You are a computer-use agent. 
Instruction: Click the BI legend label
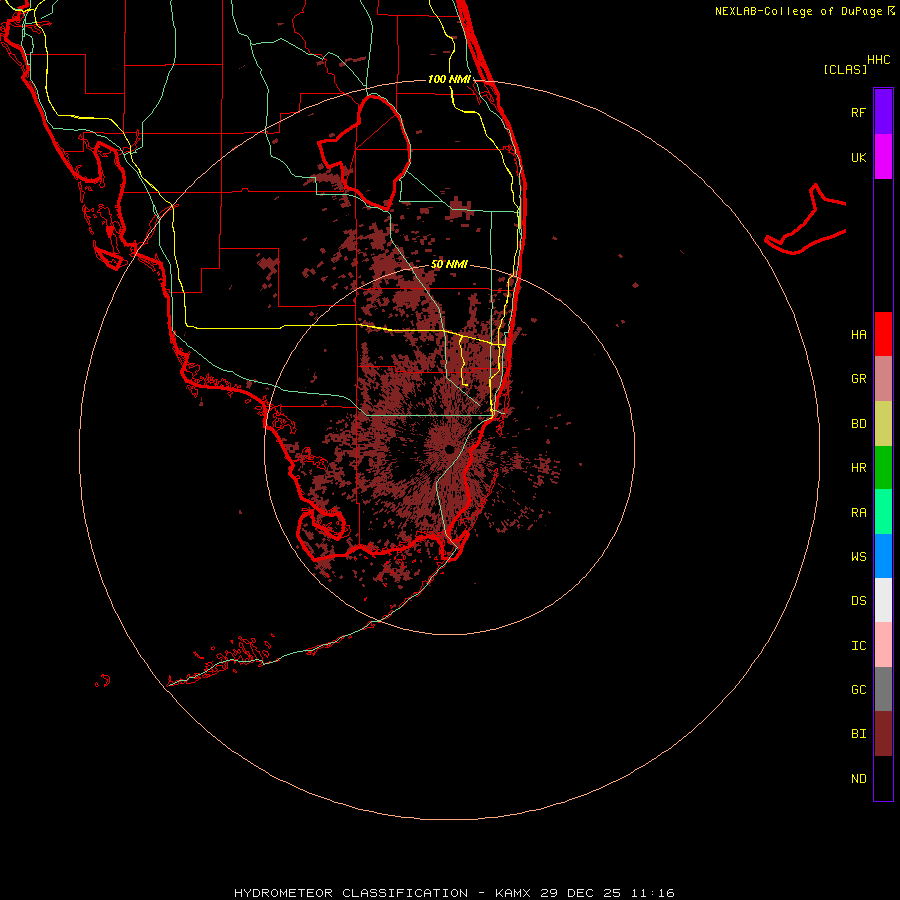click(x=858, y=734)
